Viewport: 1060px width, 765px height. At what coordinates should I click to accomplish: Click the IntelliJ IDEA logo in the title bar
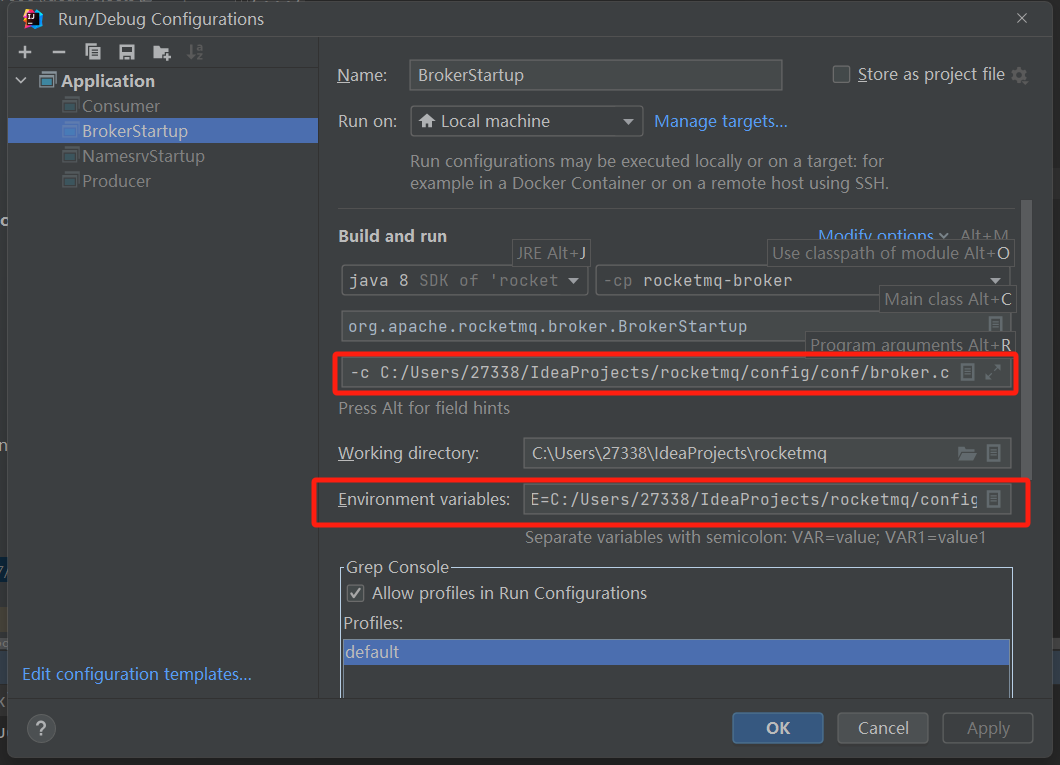32,18
